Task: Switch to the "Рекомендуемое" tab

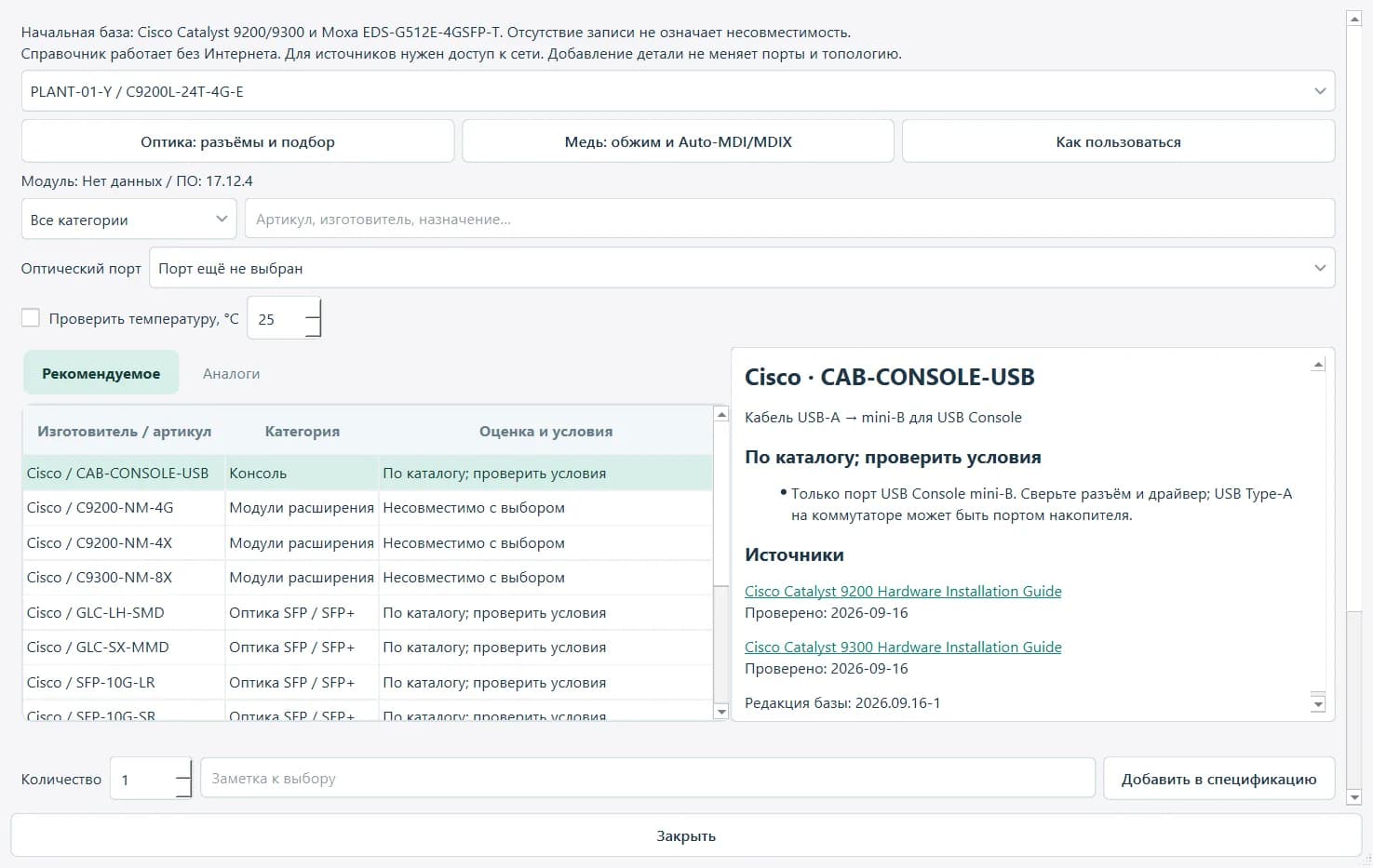Action: click(x=101, y=373)
